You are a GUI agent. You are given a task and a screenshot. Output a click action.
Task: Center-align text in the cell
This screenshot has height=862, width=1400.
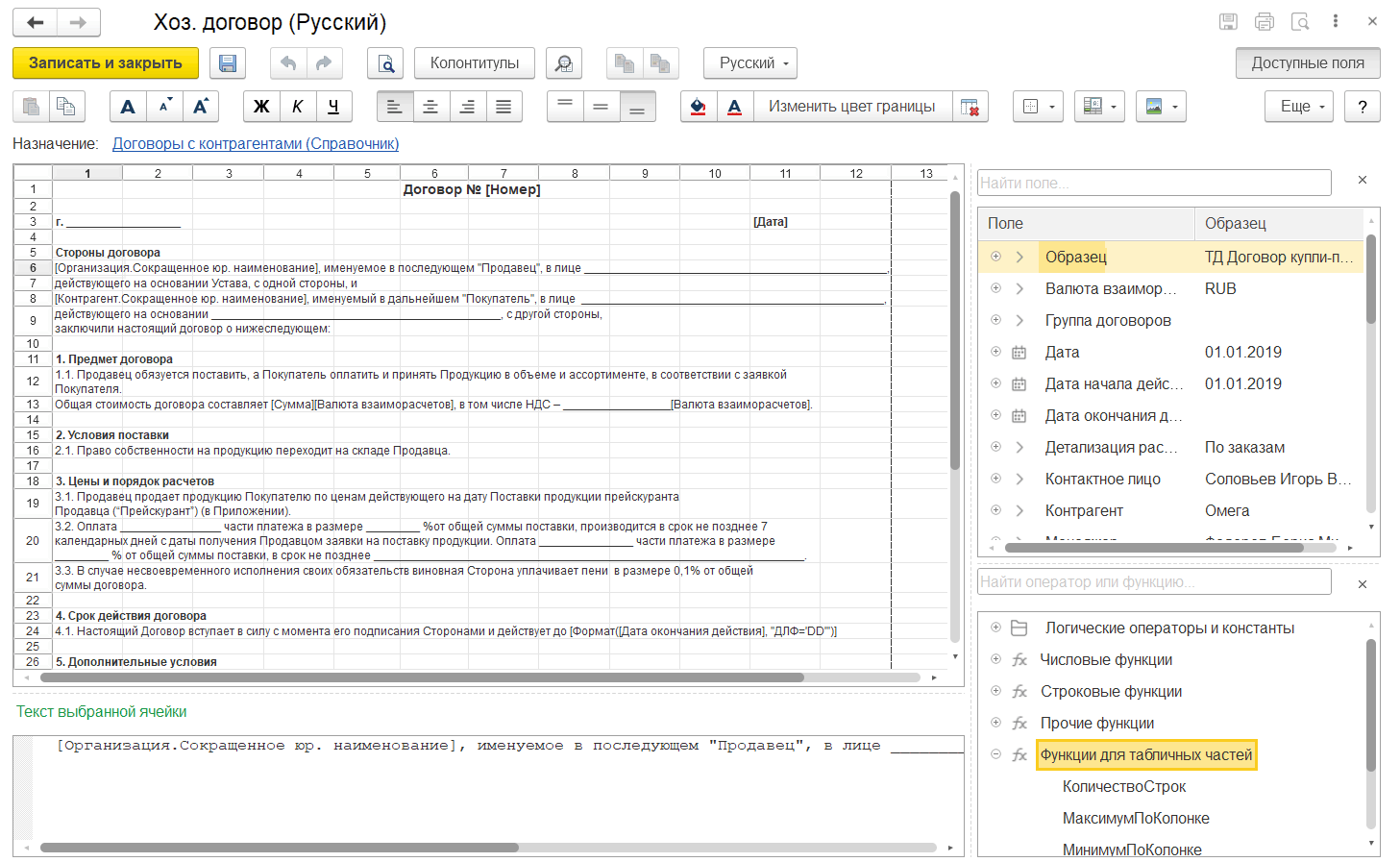(x=430, y=107)
